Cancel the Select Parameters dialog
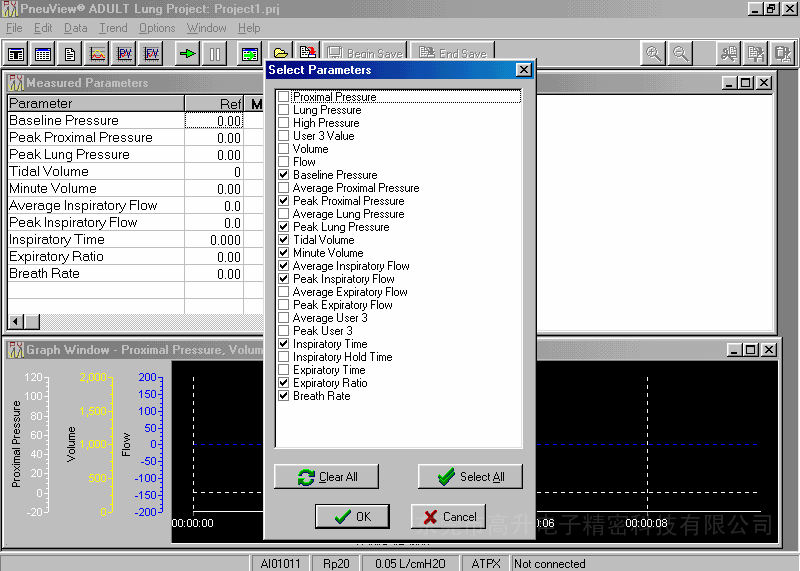Image resolution: width=800 pixels, height=571 pixels. tap(448, 517)
